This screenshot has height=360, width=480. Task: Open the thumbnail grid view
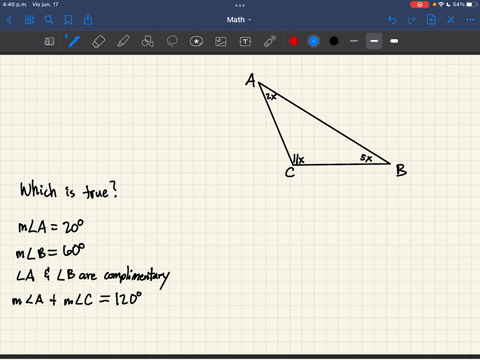point(29,20)
